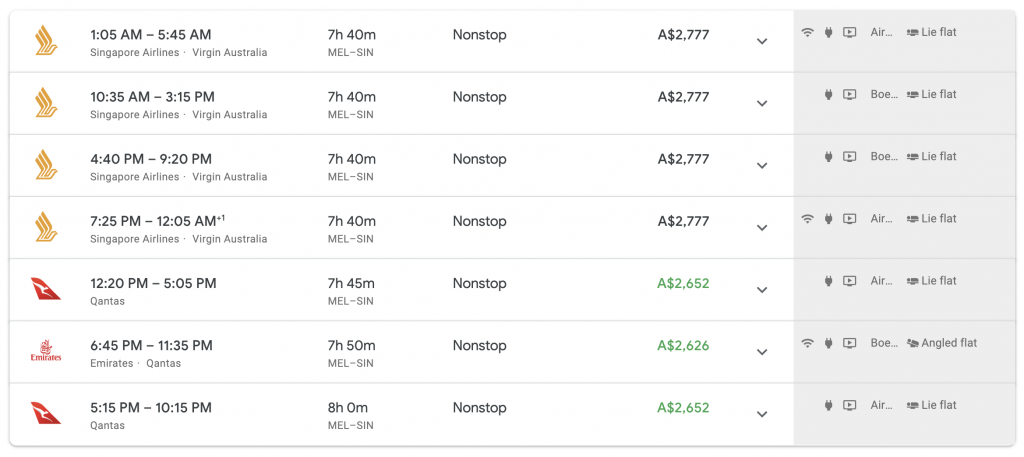The image size is (1024, 457).
Task: Expand 5:15 PM Qantas flight details
Action: coord(761,414)
